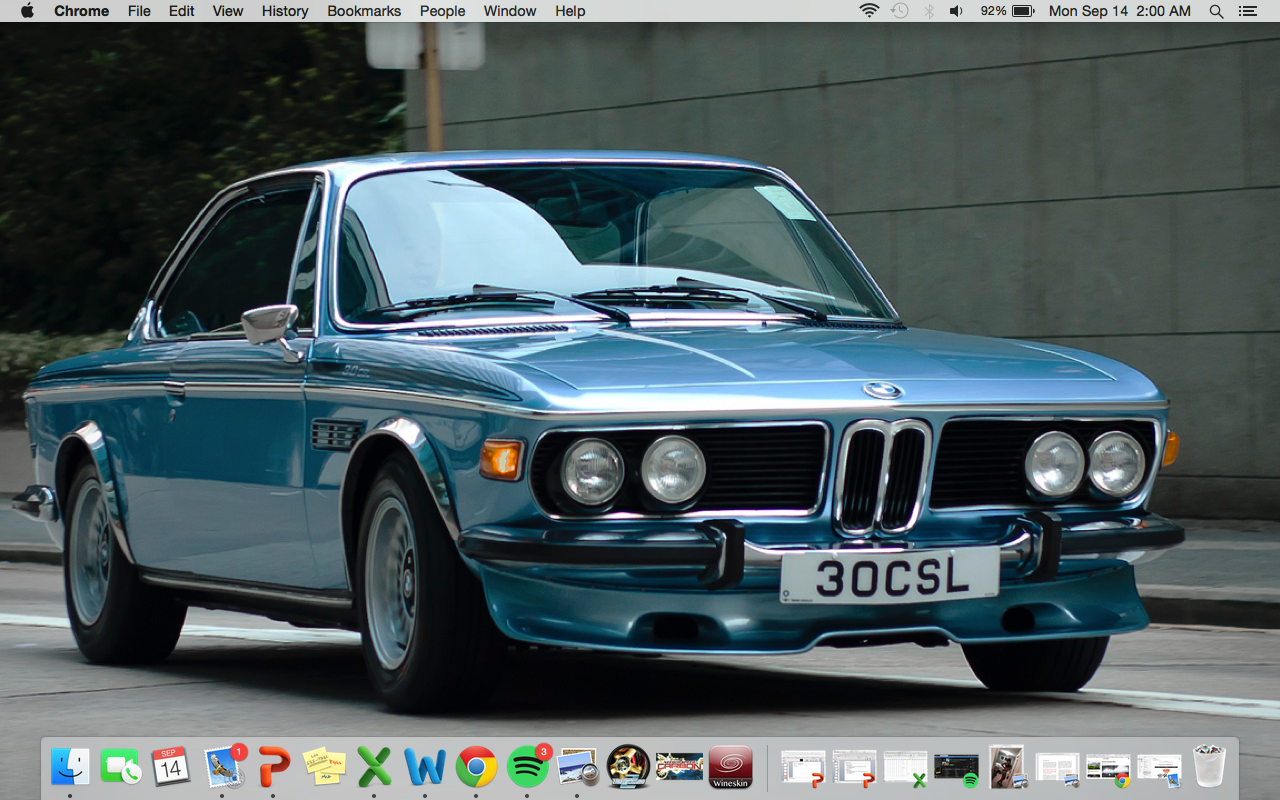Open the Trash in the Dock

pyautogui.click(x=1209, y=767)
